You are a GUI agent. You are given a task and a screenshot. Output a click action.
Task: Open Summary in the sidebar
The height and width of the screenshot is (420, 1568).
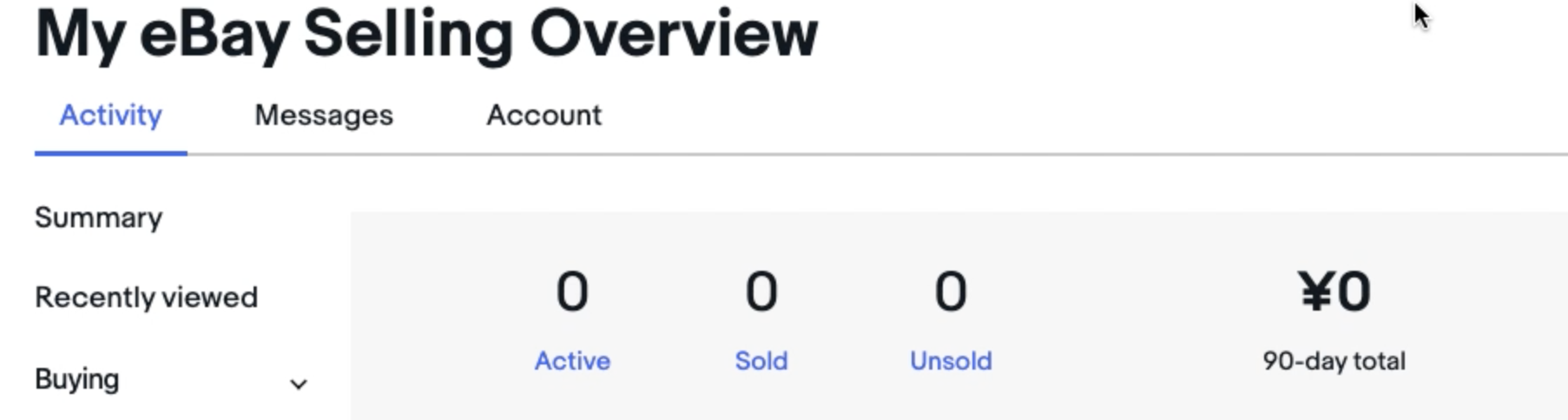(98, 218)
